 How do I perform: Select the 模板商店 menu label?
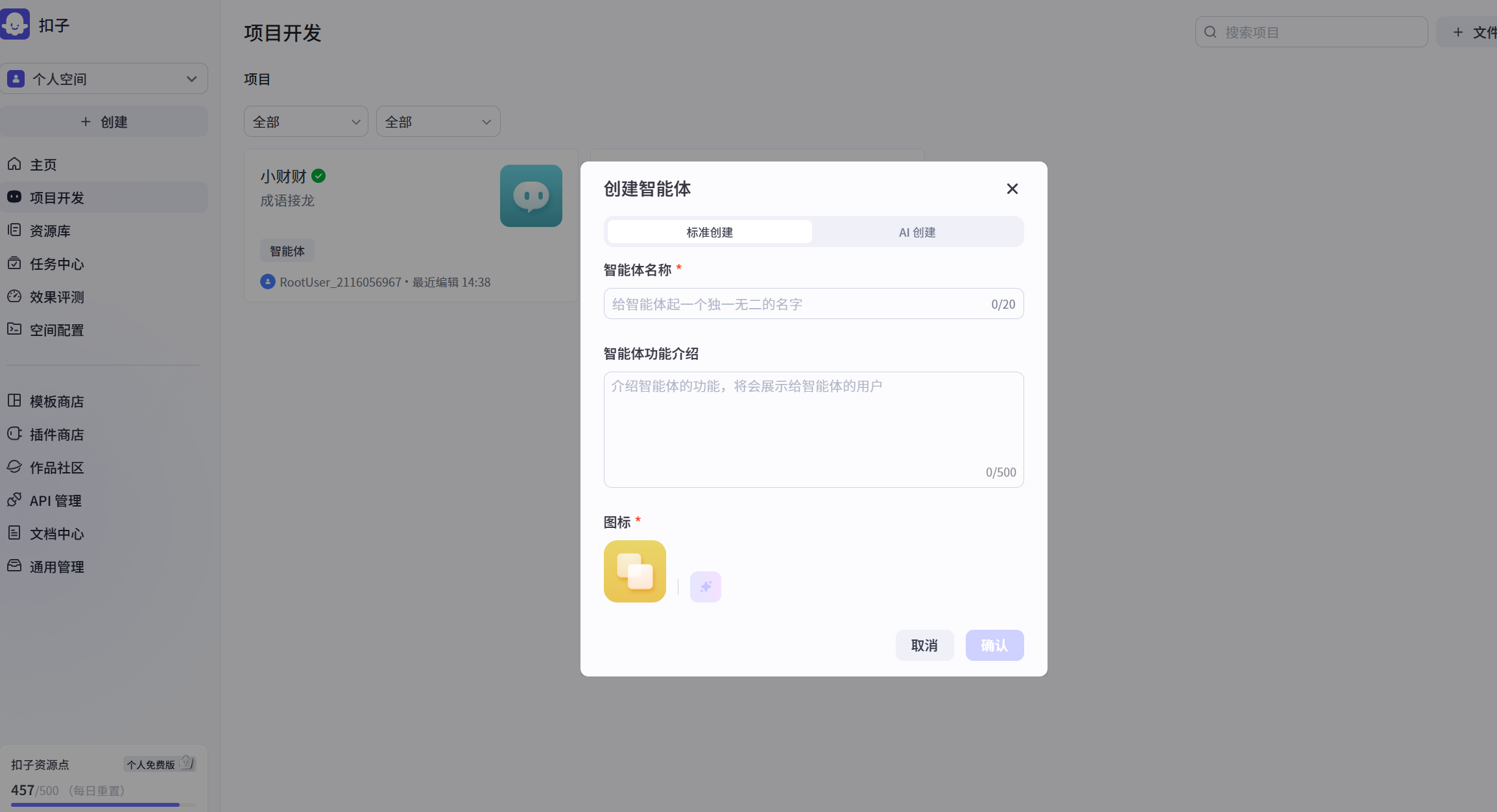pos(57,401)
